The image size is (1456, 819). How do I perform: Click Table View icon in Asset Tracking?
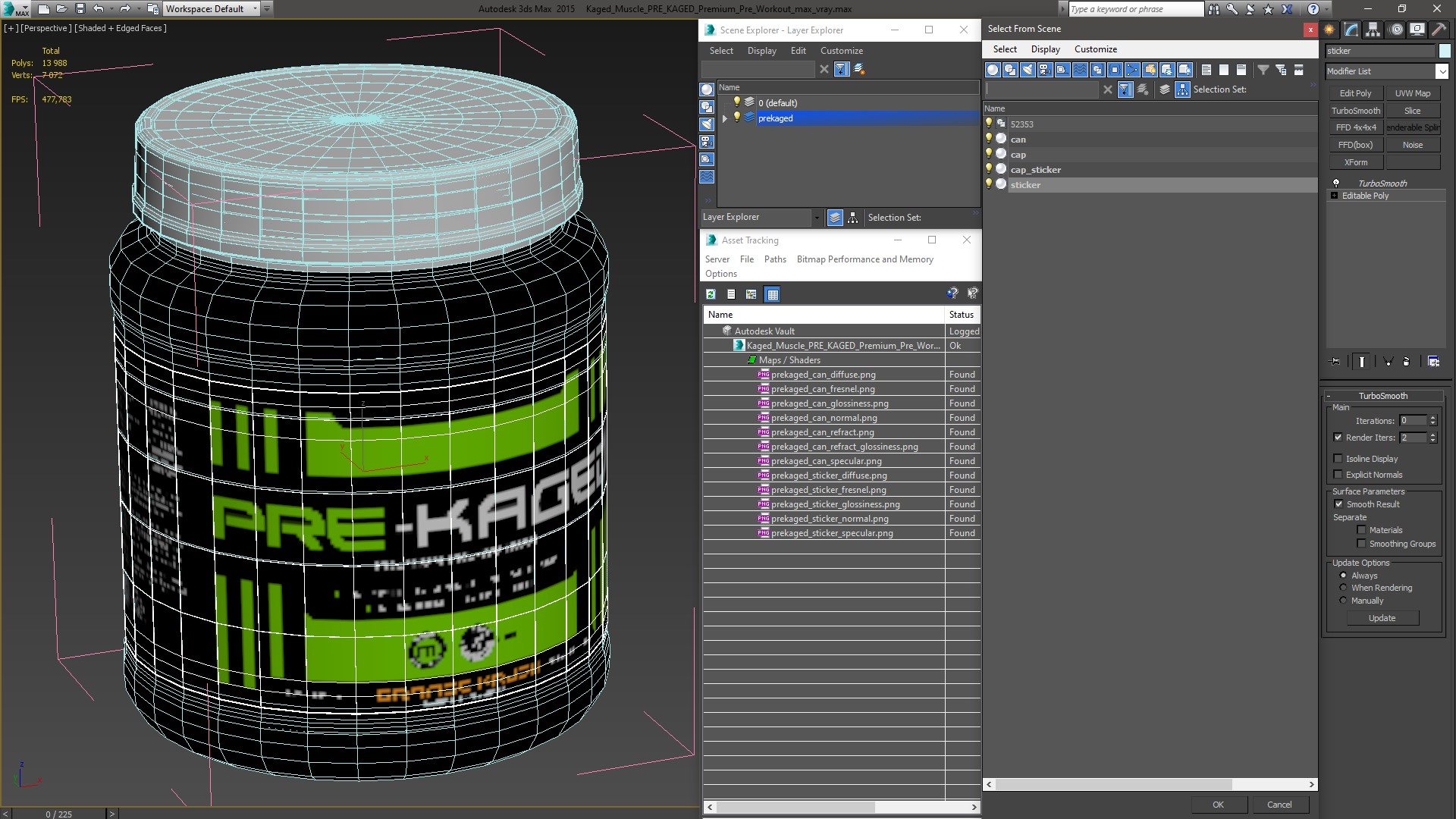tap(772, 294)
